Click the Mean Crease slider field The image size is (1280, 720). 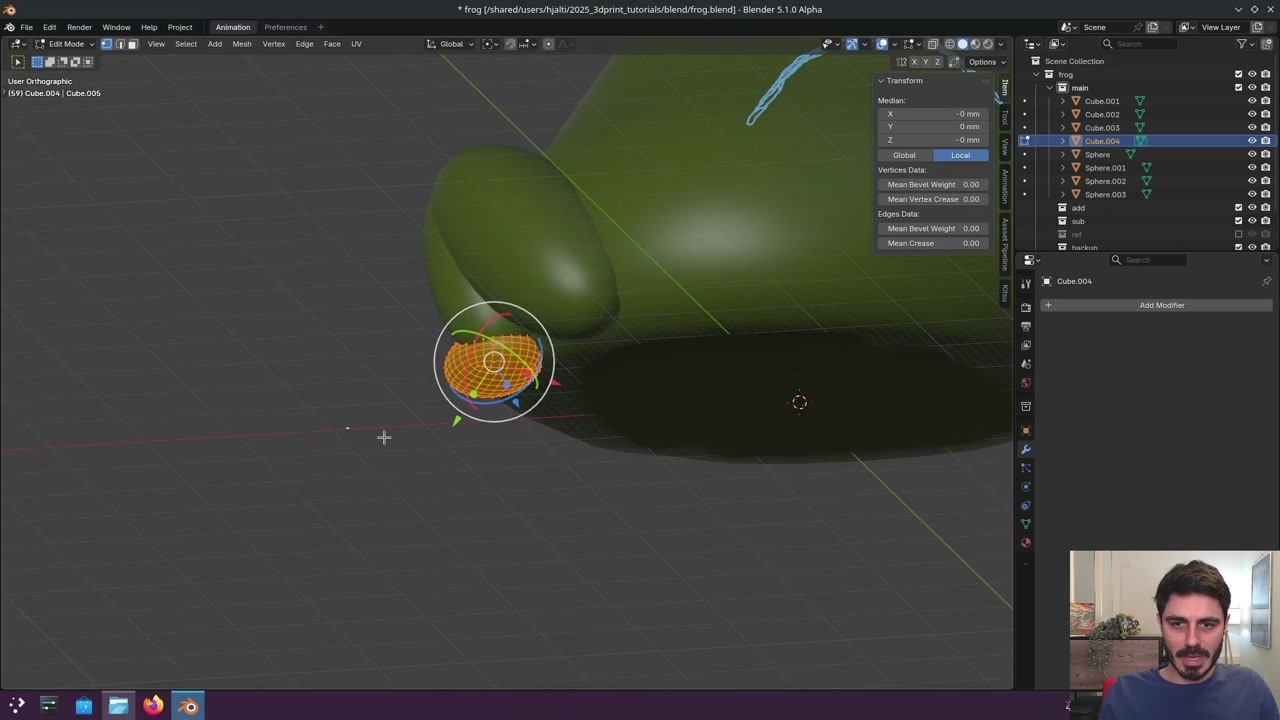(933, 243)
